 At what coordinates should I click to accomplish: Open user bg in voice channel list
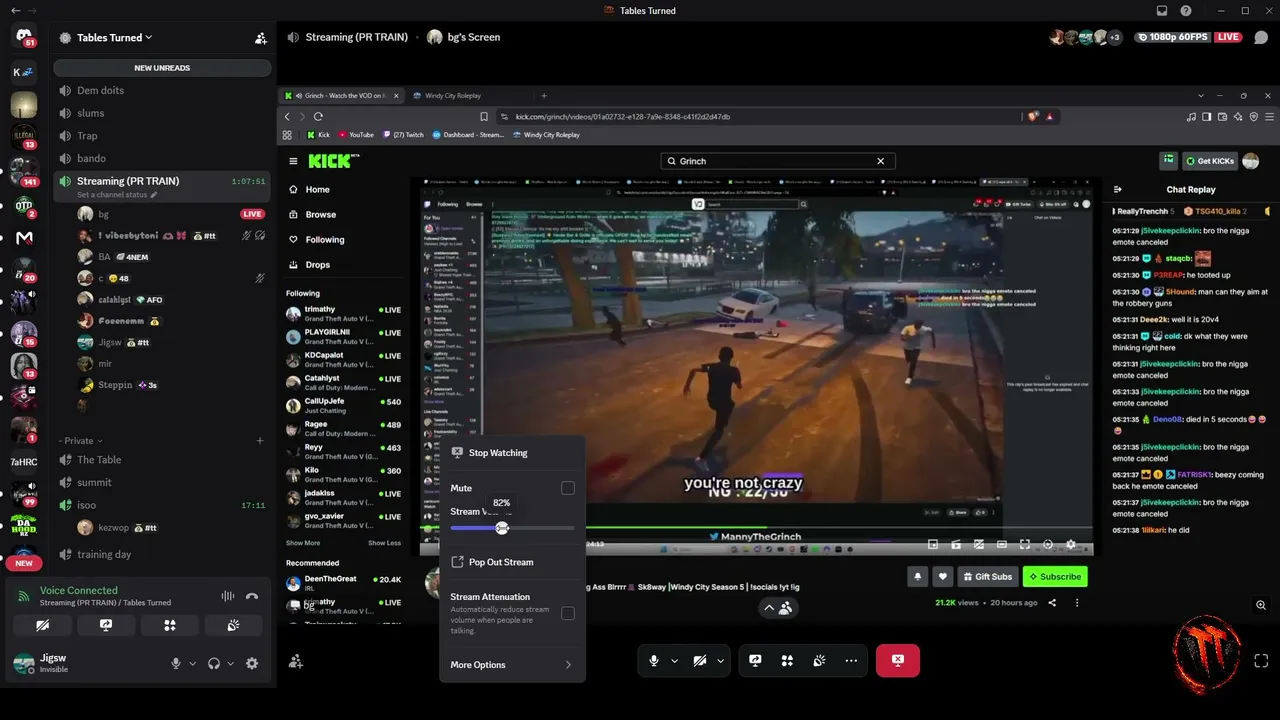click(172, 214)
